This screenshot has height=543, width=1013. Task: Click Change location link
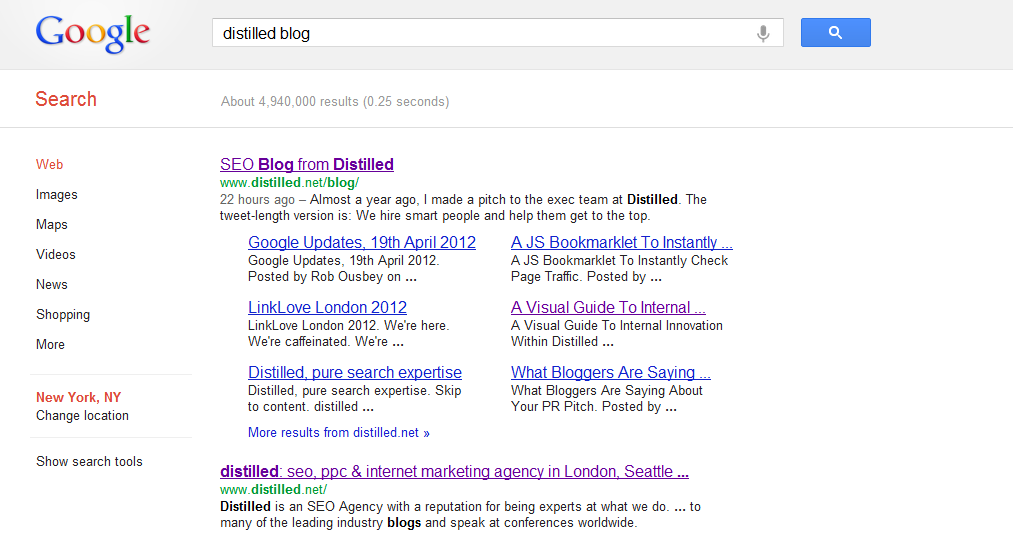pyautogui.click(x=82, y=416)
